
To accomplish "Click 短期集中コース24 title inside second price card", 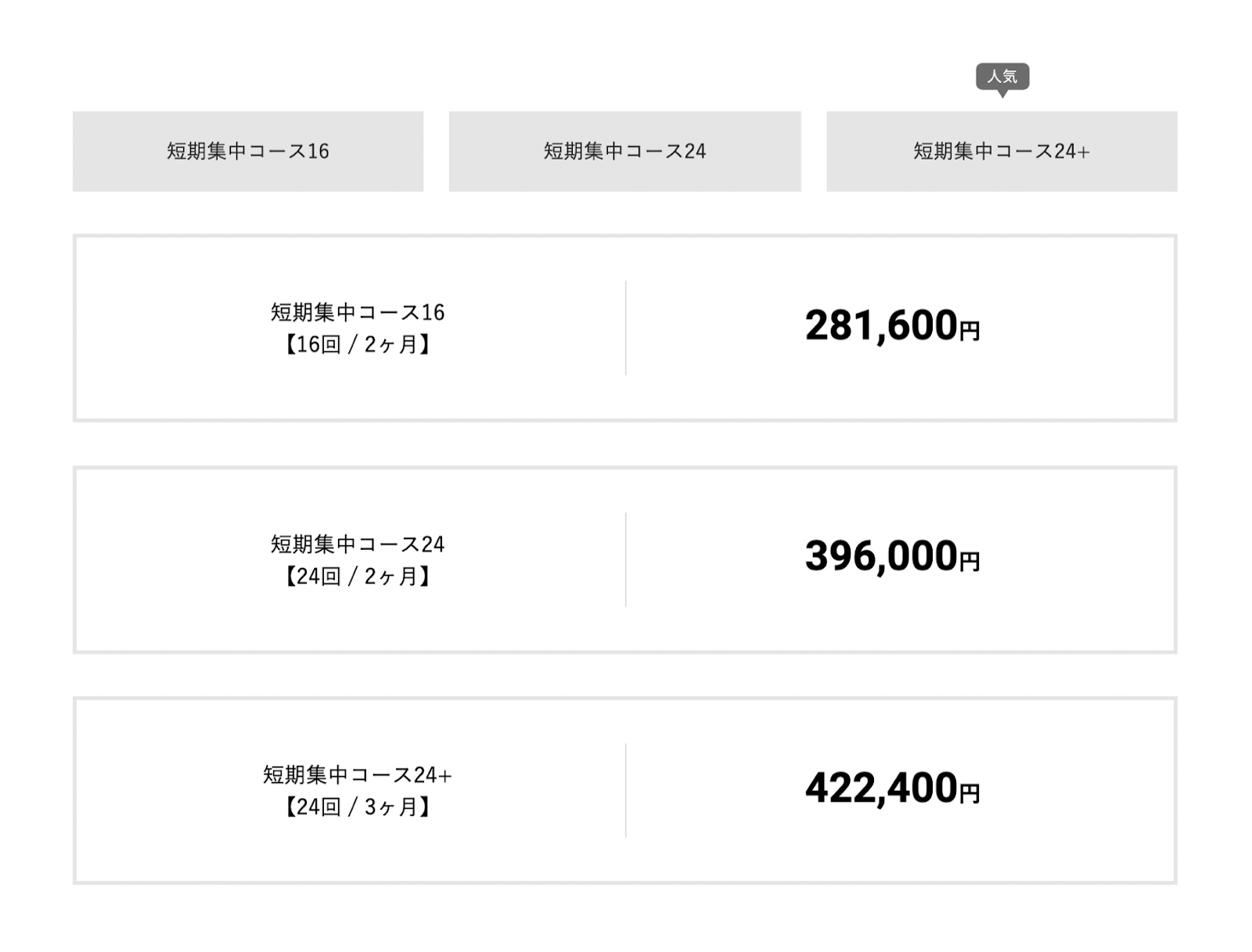I will pyautogui.click(x=358, y=544).
